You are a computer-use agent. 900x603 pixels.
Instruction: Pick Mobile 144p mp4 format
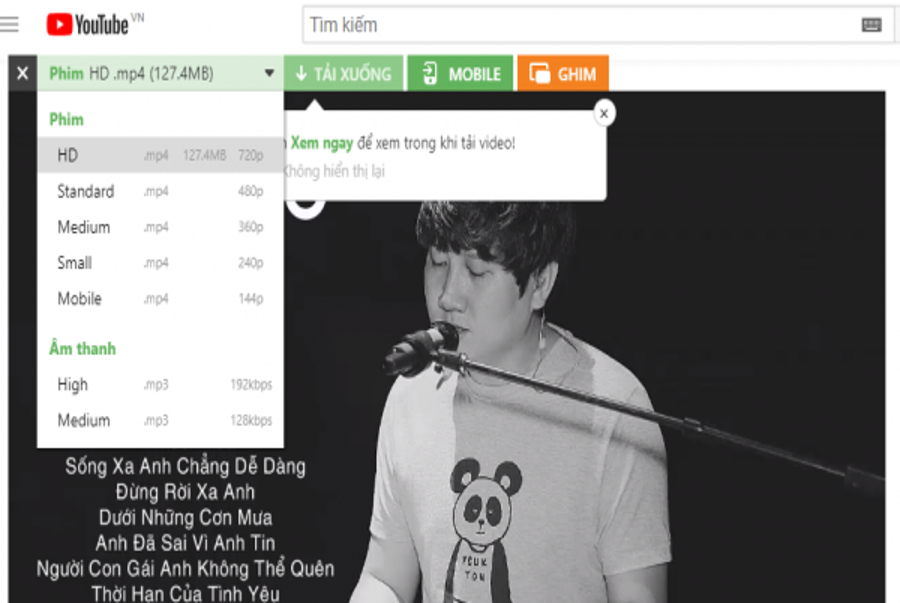coord(160,299)
